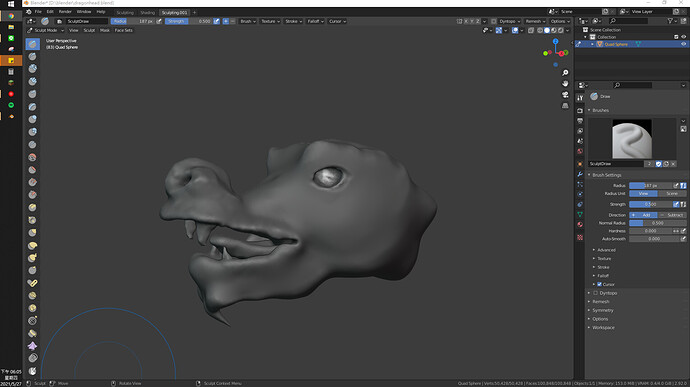Open the Window menu
The height and width of the screenshot is (387, 690).
tap(84, 12)
